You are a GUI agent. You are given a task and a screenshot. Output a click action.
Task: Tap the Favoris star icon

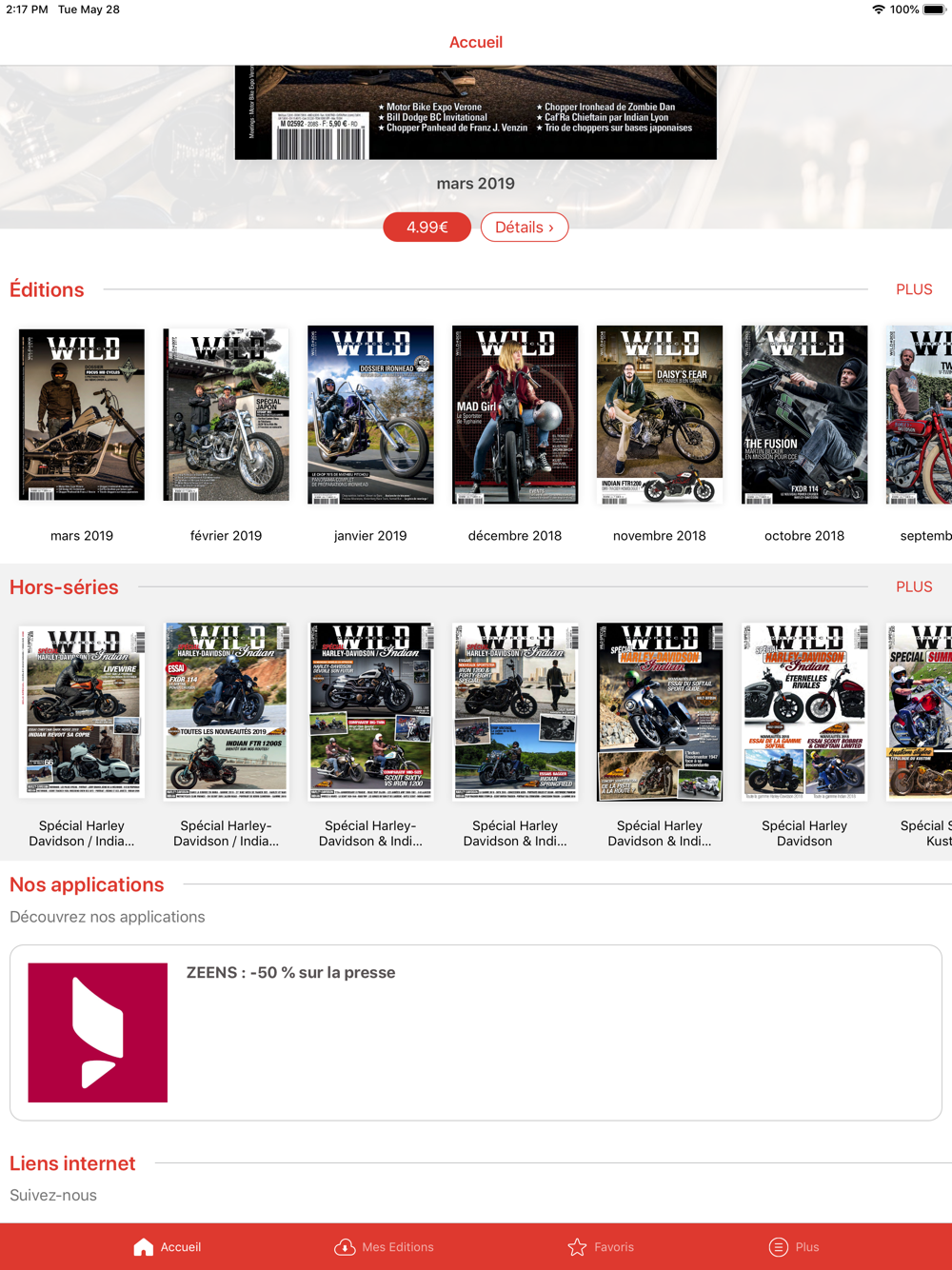[577, 1247]
